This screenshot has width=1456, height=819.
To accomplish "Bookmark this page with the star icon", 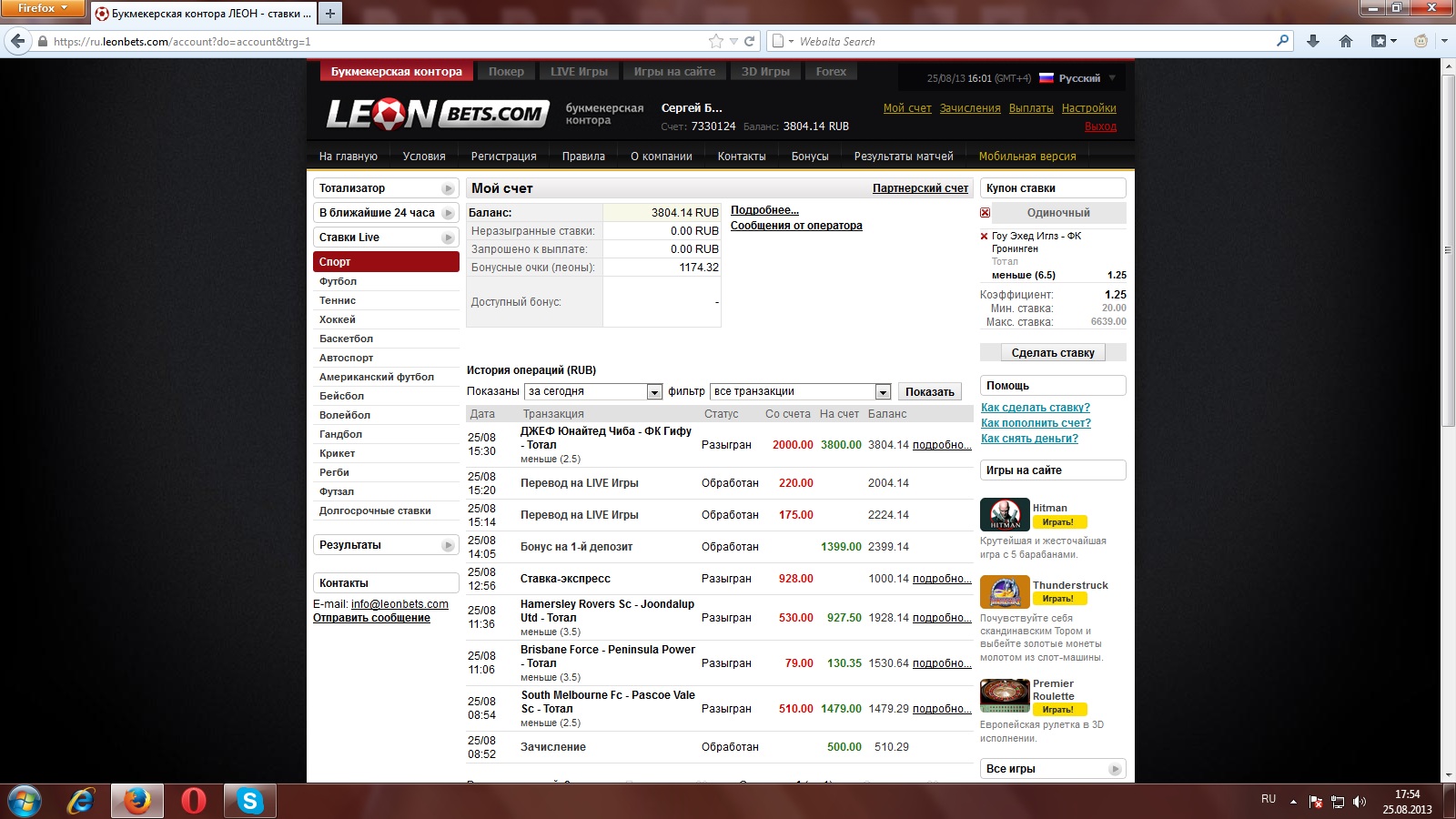I will pos(716,41).
